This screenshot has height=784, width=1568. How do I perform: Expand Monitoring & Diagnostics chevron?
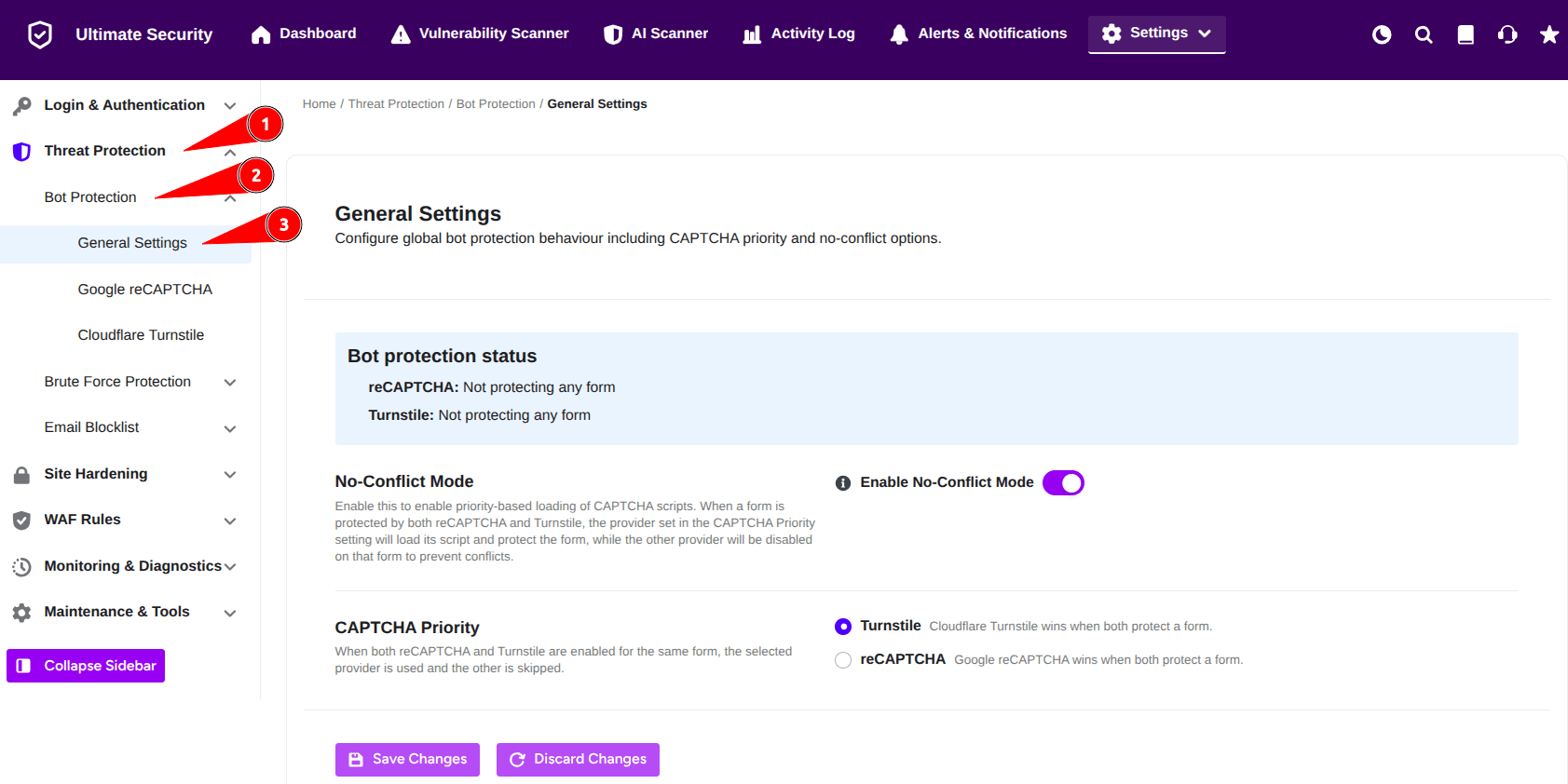coord(230,567)
